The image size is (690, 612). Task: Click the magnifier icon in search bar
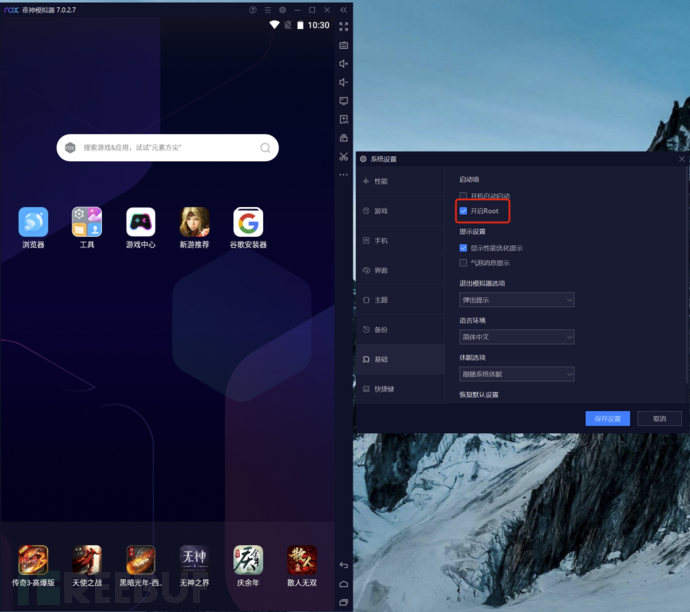265,148
